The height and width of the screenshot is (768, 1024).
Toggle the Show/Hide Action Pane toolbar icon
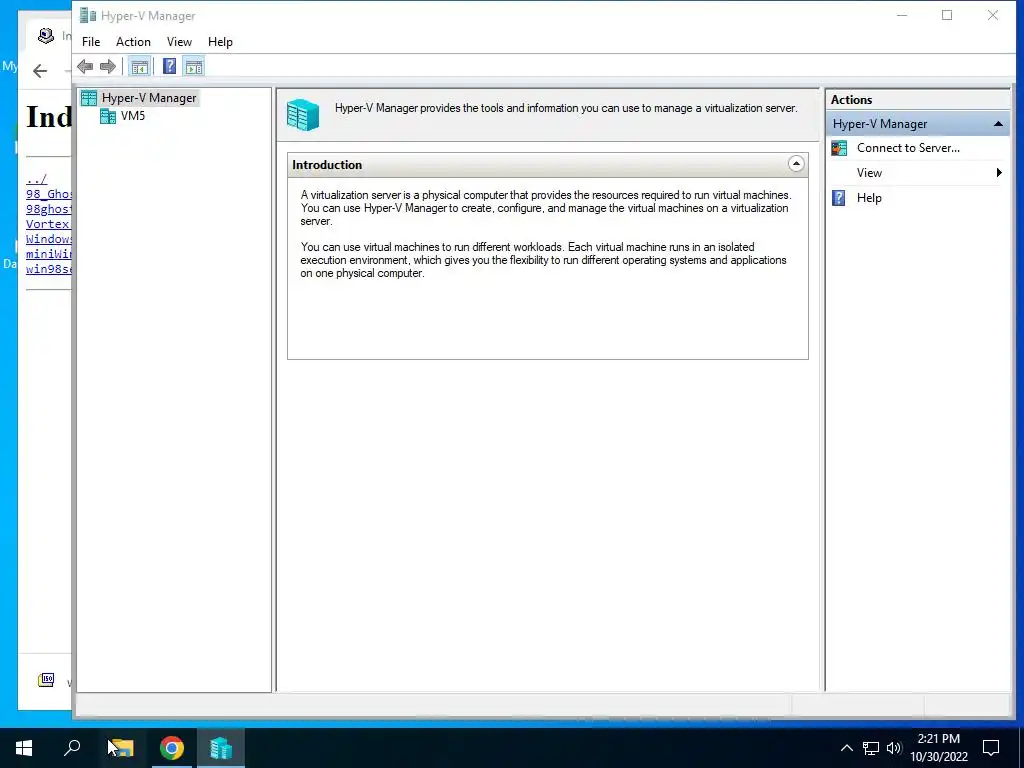pos(194,66)
